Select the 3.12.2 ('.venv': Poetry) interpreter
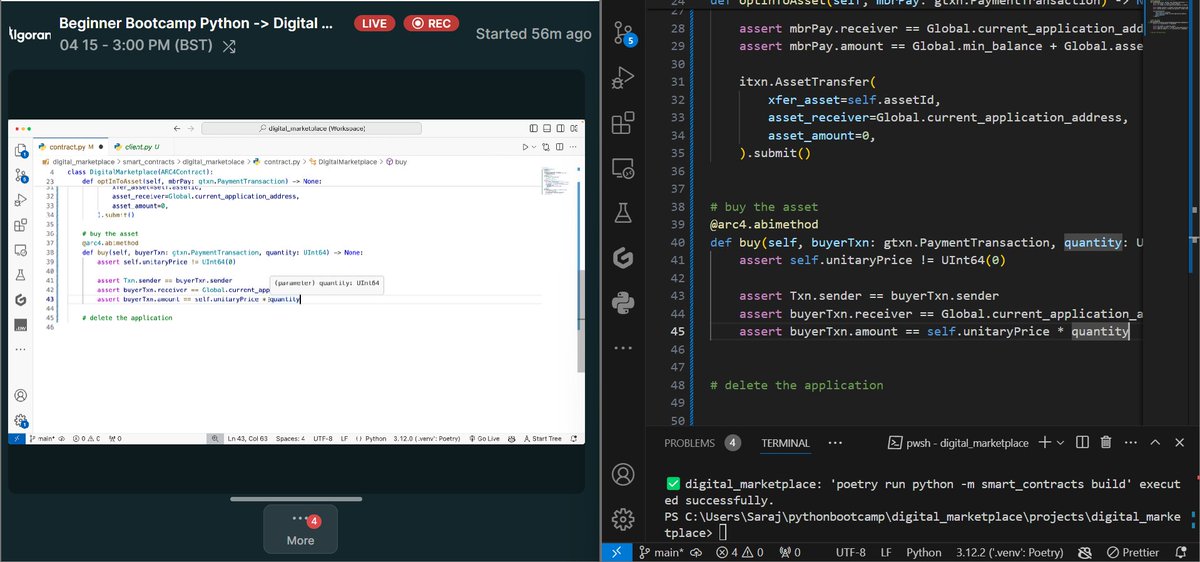Screen dimensions: 1200x562 point(1008,552)
